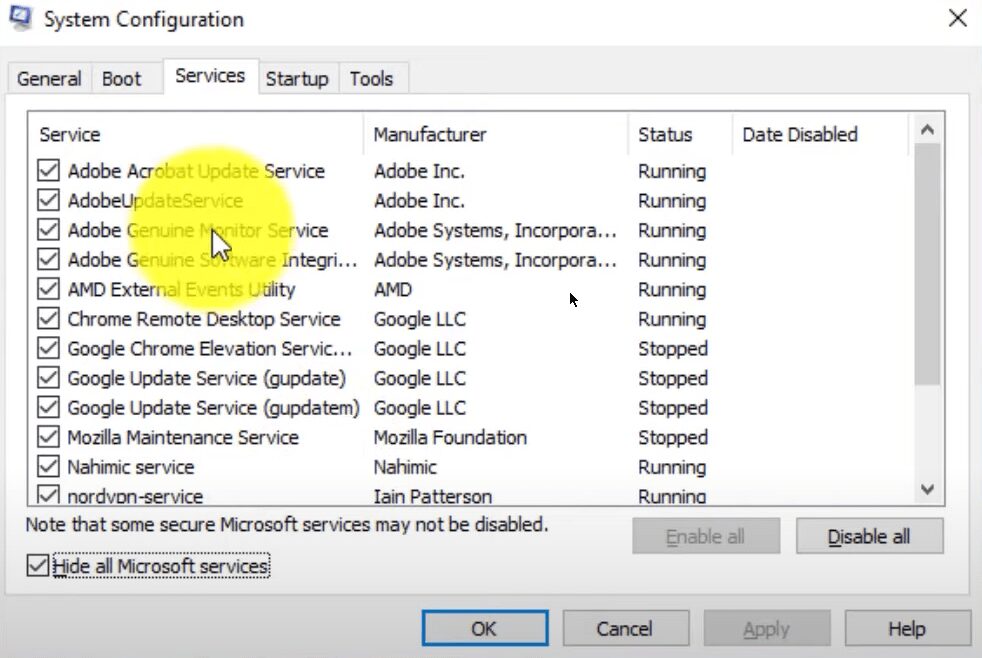The width and height of the screenshot is (982, 658).
Task: Click Running status of AMD External Events
Action: 672,289
